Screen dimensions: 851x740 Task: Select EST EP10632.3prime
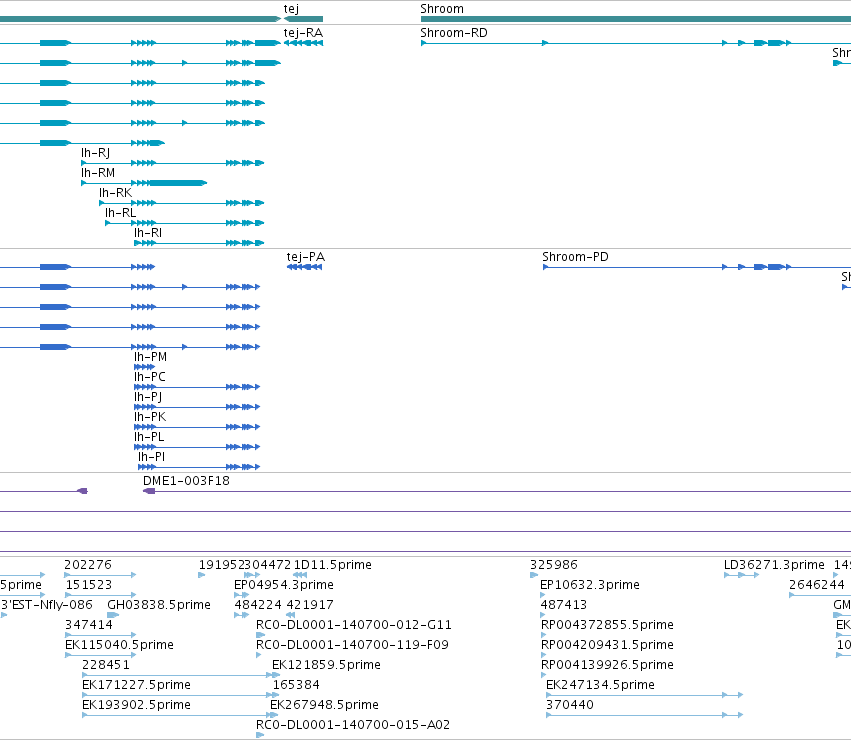tap(590, 585)
